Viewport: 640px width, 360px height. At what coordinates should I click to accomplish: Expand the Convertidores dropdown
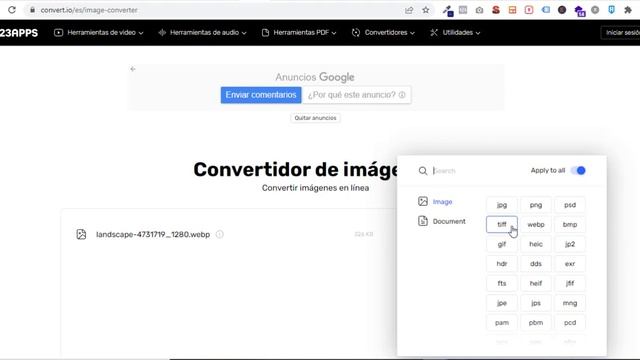(383, 33)
